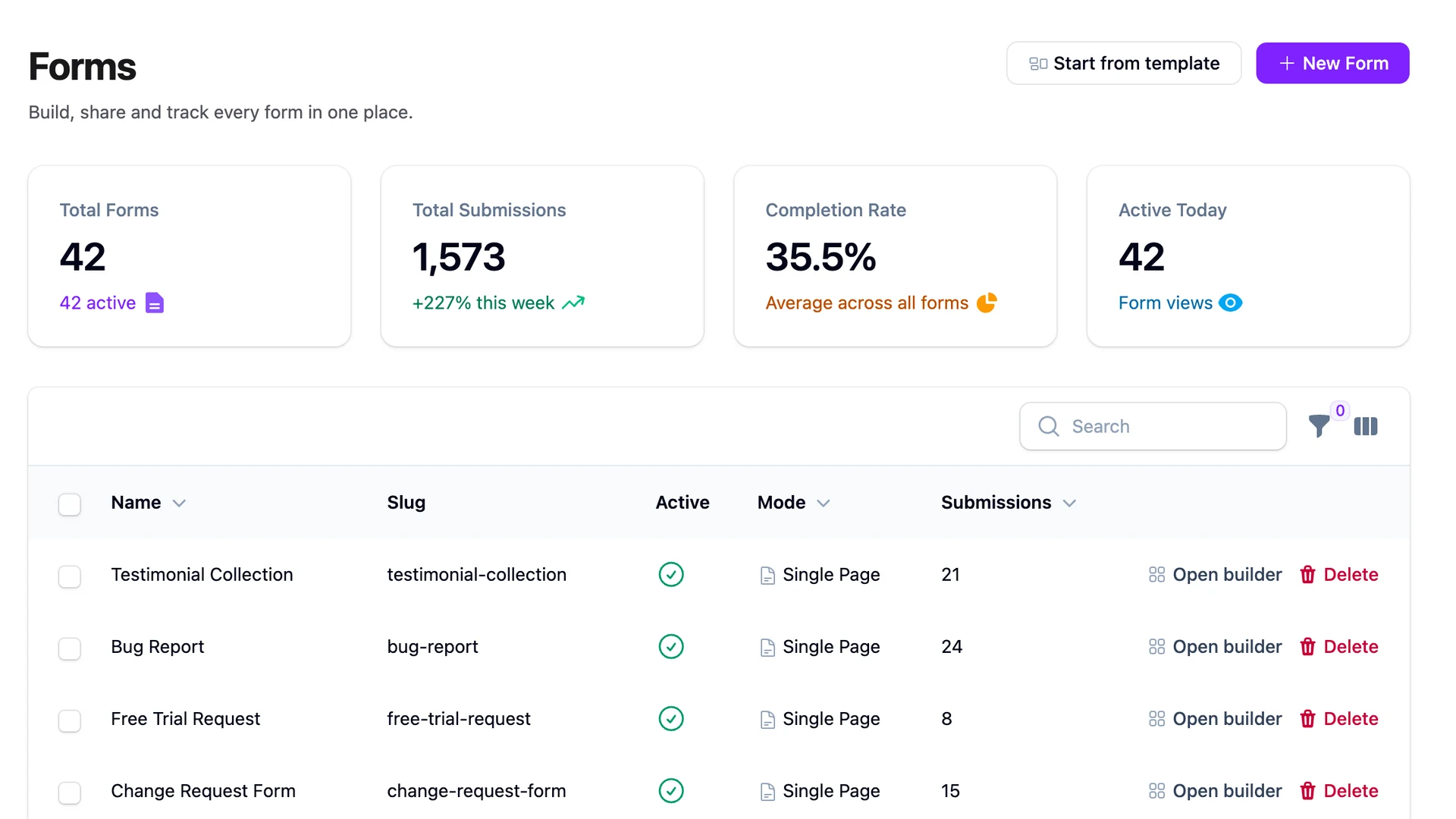
Task: Click the page icon in the Testimonial Collection row
Action: (x=767, y=576)
